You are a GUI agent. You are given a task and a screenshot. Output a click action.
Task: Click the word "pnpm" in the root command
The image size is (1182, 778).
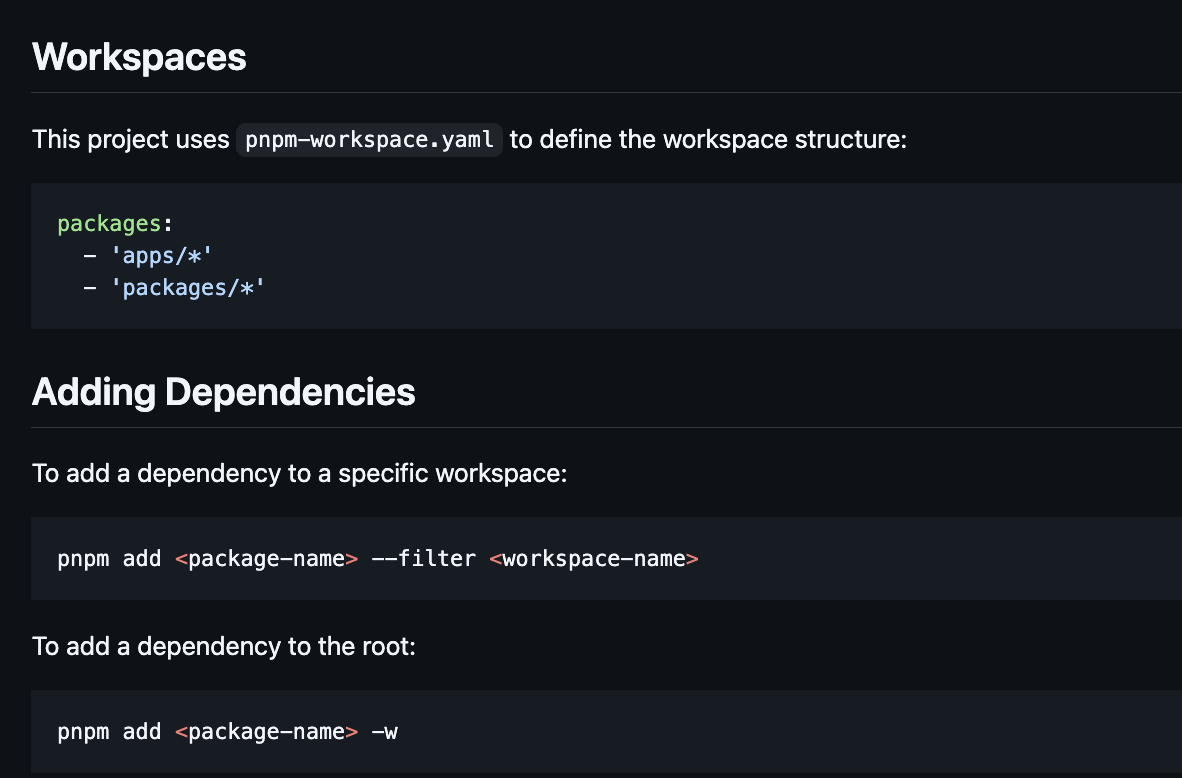82,731
